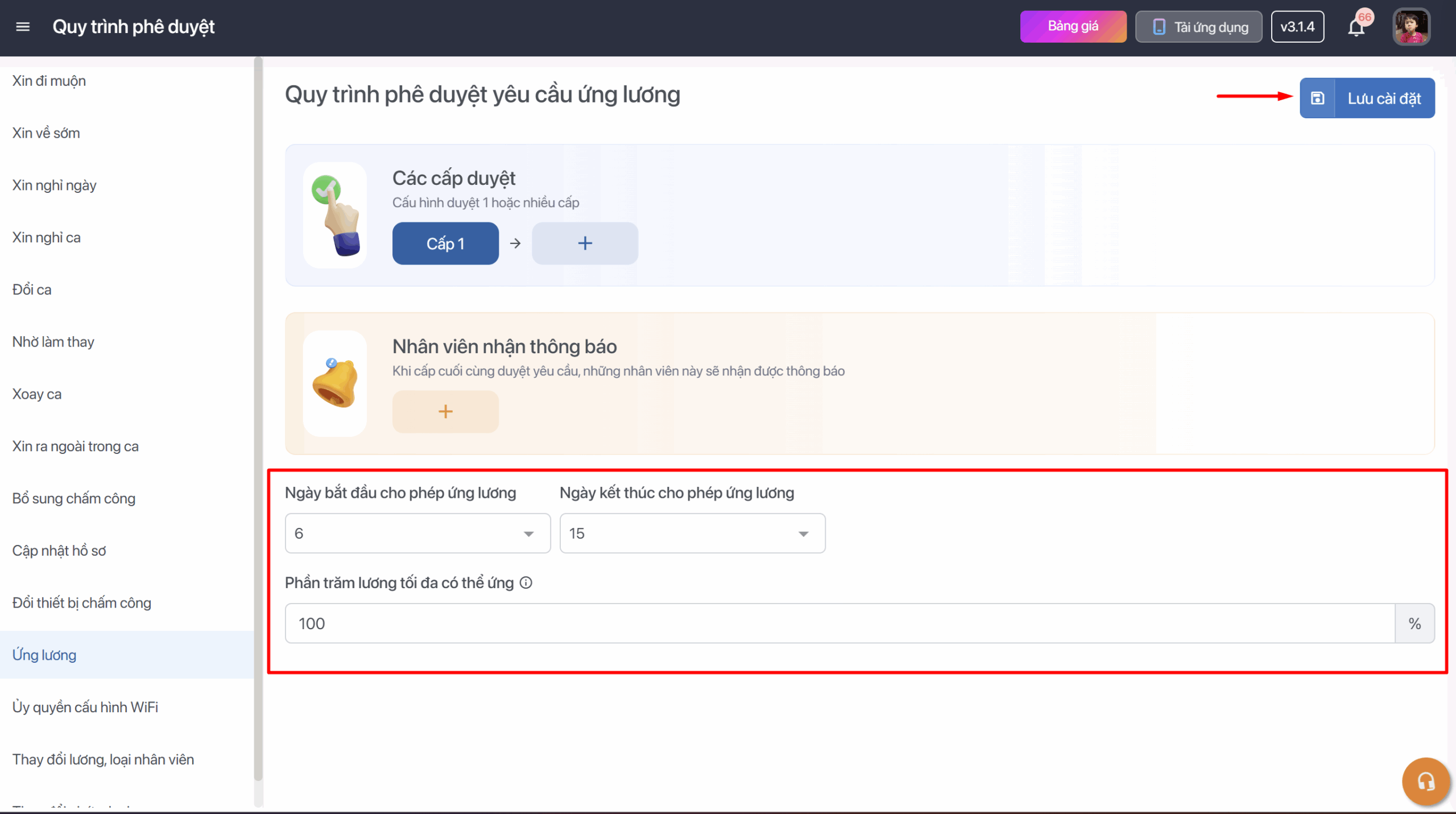Open the notification bell
Screen dimensions: 1456x814
coord(1356,27)
